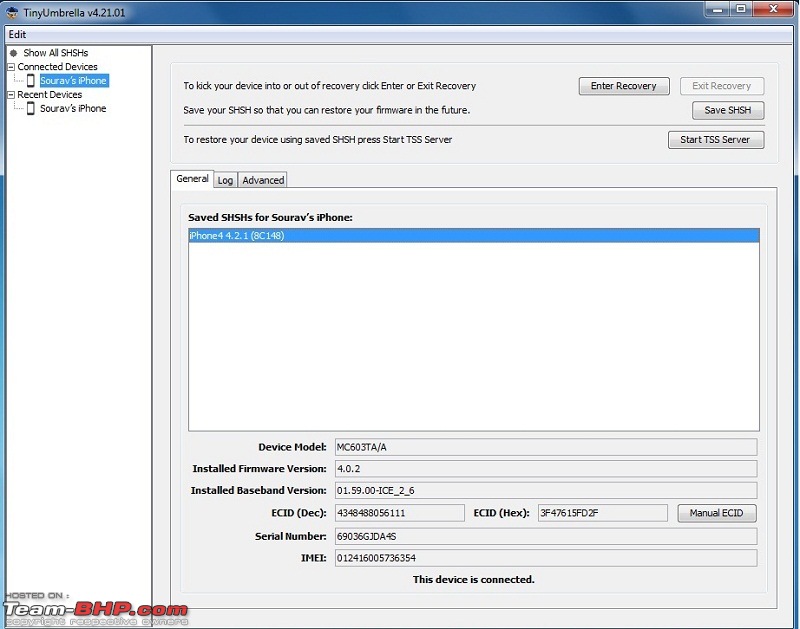
Task: Click the ECID (Dec) field
Action: pyautogui.click(x=399, y=513)
